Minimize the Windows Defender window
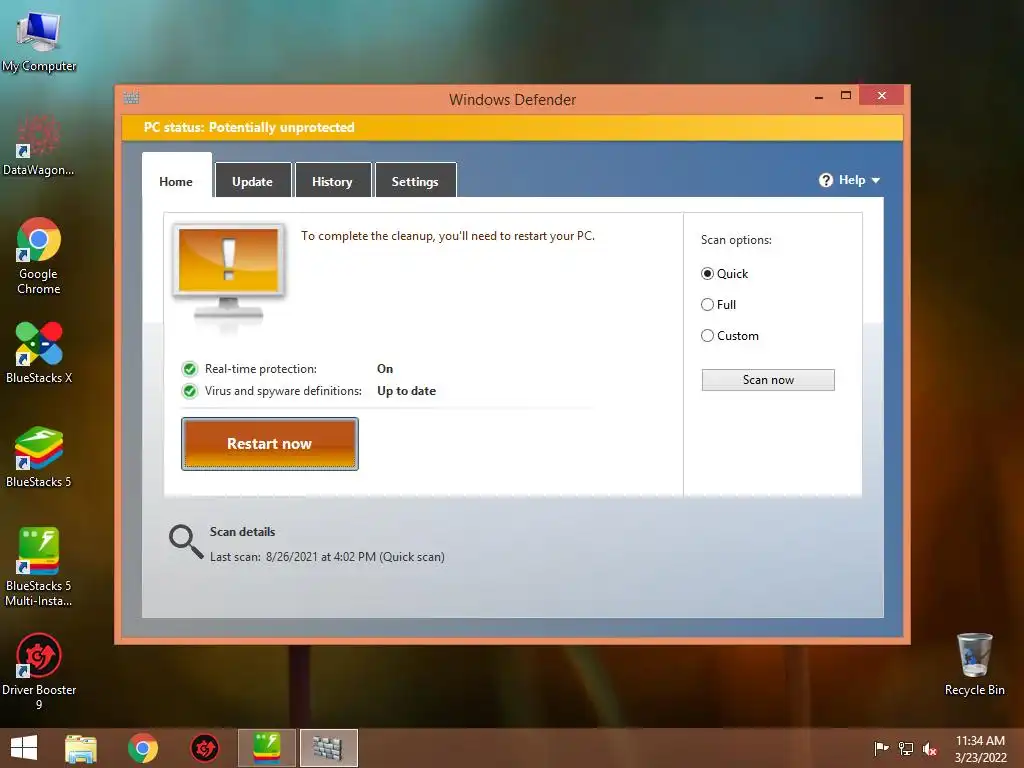Image resolution: width=1024 pixels, height=768 pixels. coord(819,96)
